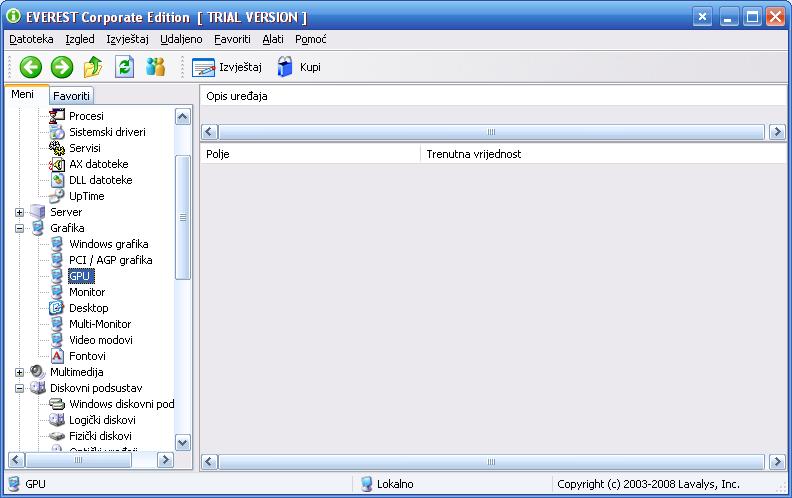Screen dimensions: 792x498
Task: Click tree panel horizontal scroll left arrow
Action: click(16, 460)
